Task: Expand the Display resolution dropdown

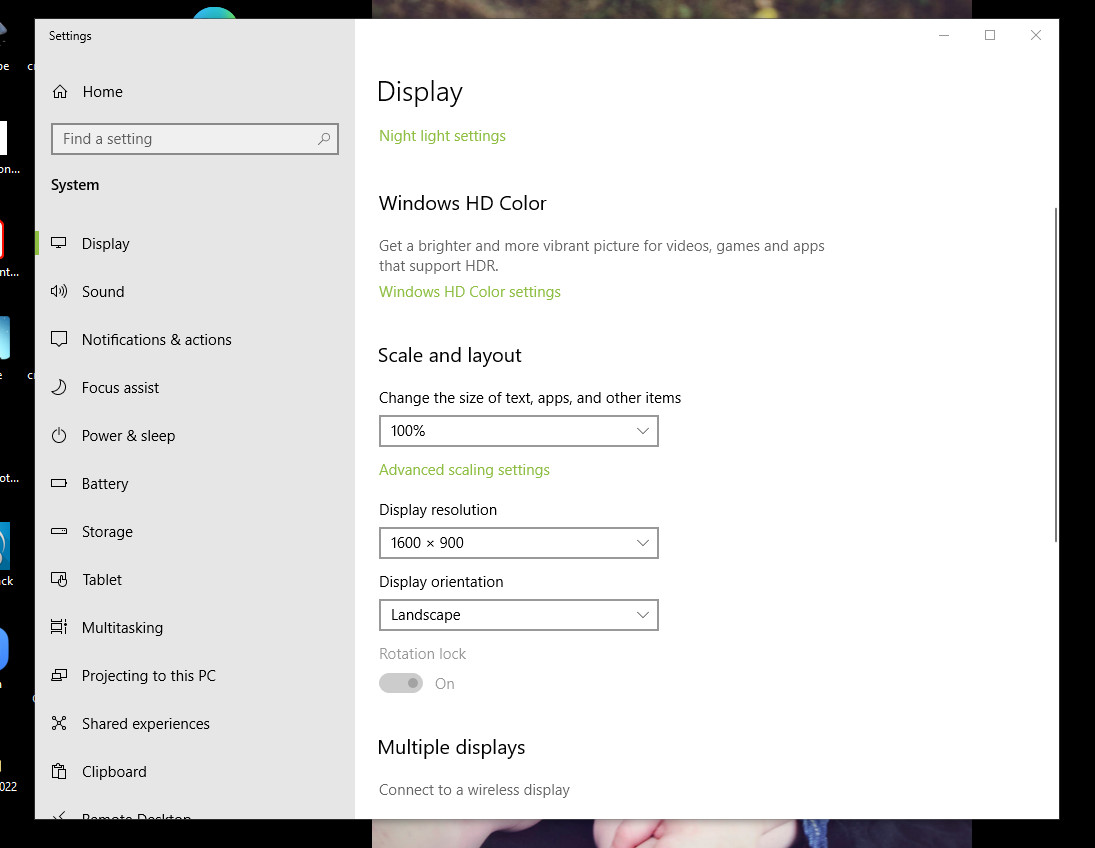Action: point(518,543)
